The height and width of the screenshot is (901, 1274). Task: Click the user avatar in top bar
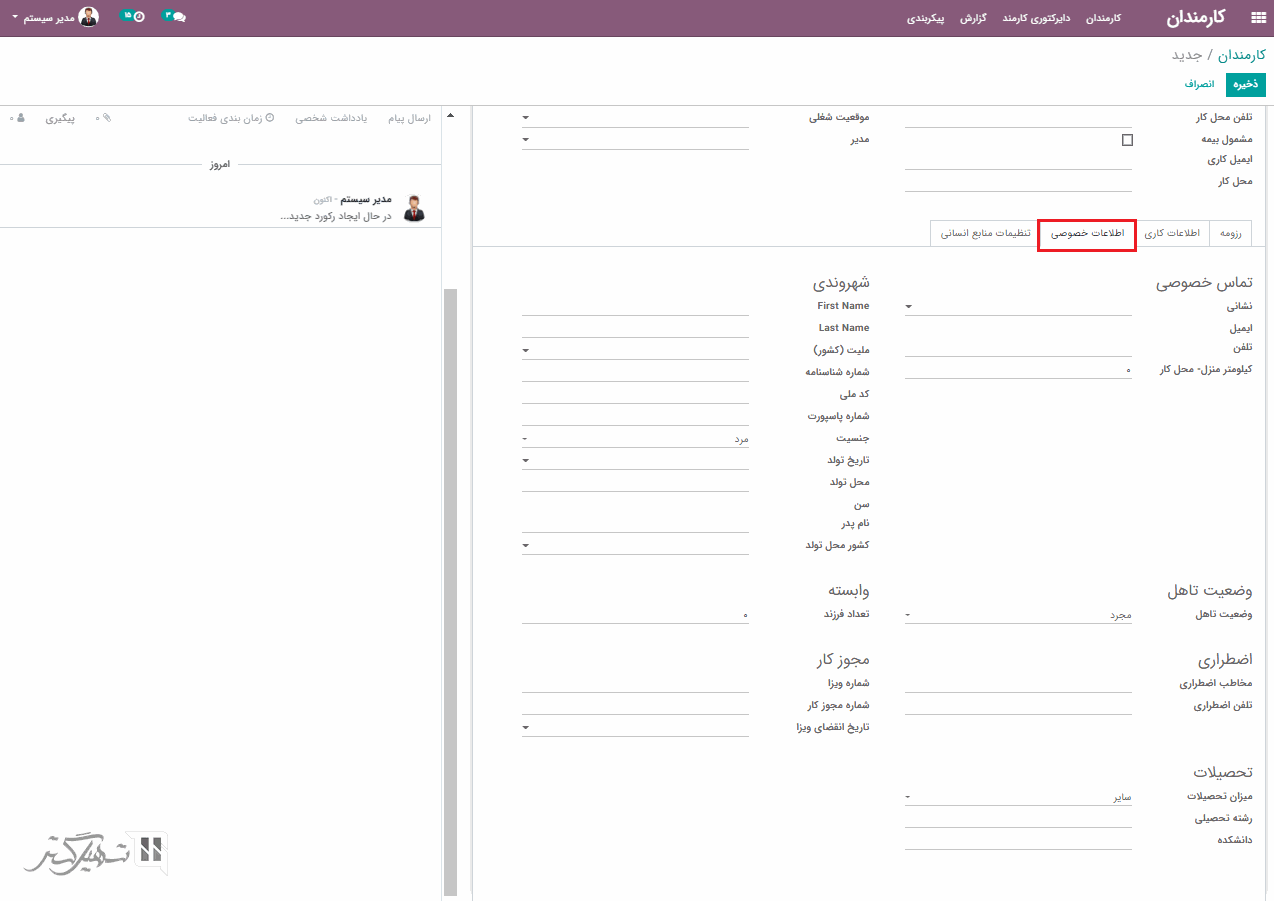coord(89,17)
